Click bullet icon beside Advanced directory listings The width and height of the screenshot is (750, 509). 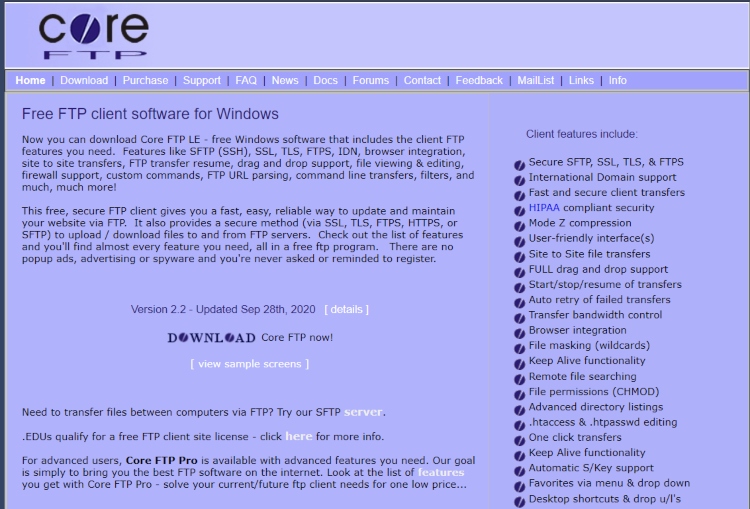click(x=519, y=410)
